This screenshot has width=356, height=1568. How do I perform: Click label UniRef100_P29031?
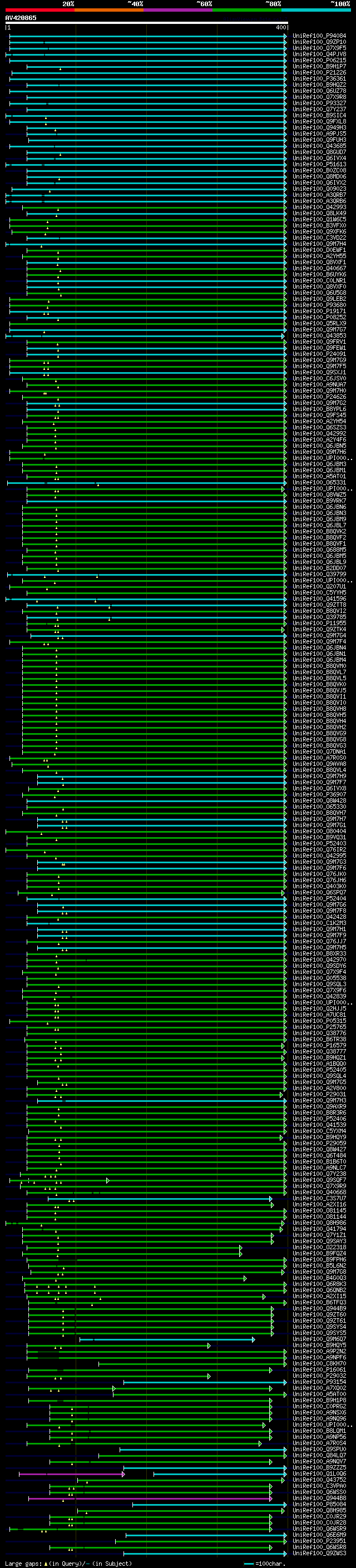(x=319, y=1095)
